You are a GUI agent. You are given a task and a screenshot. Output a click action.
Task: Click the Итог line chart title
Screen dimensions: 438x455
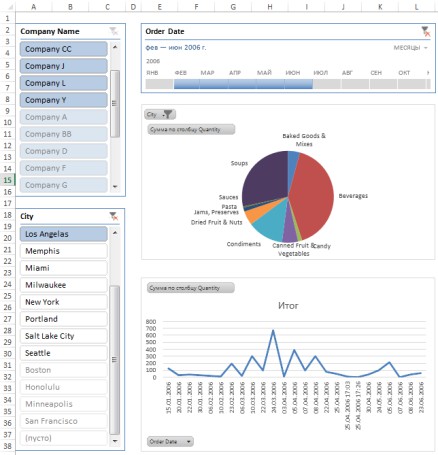point(288,305)
